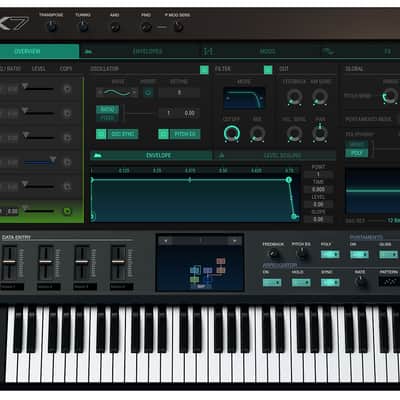Screen dimensions: 400x400
Task: Click the Tuning knob in the top bar
Action: (83, 26)
